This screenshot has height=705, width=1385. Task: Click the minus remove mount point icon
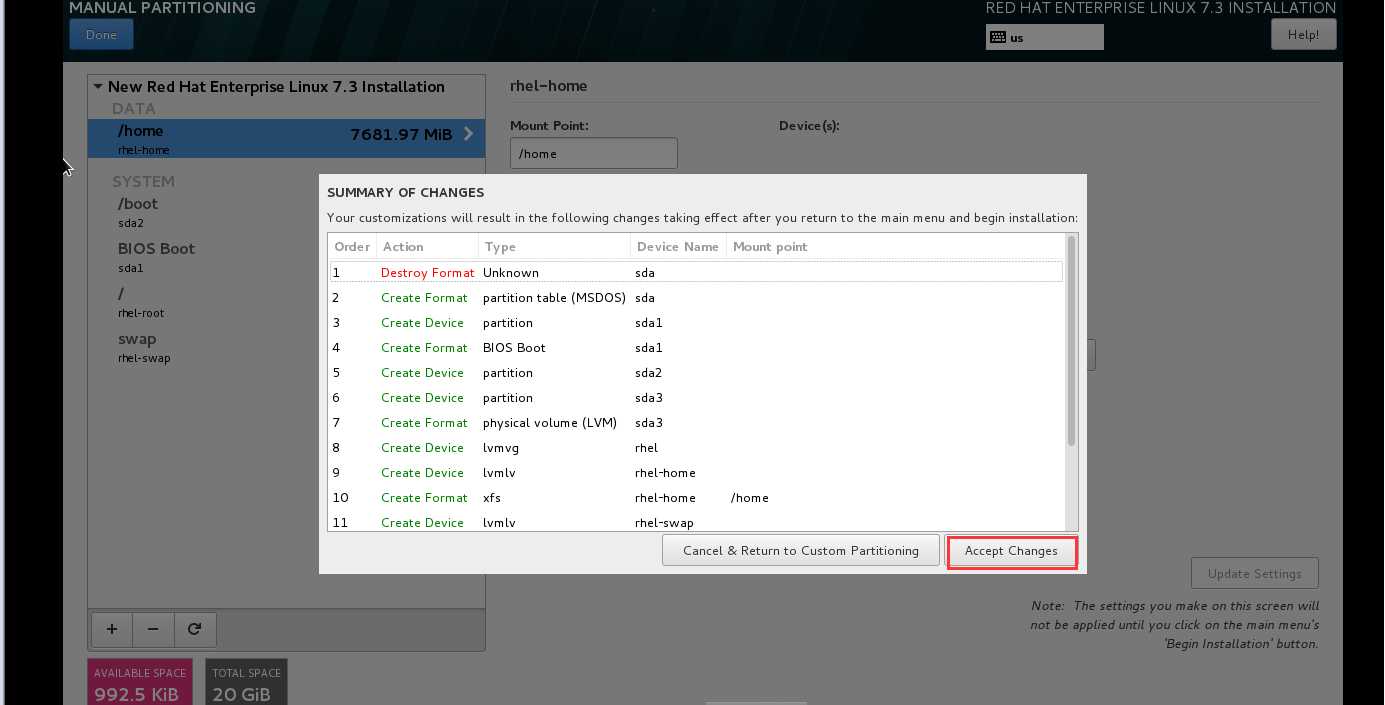[153, 629]
